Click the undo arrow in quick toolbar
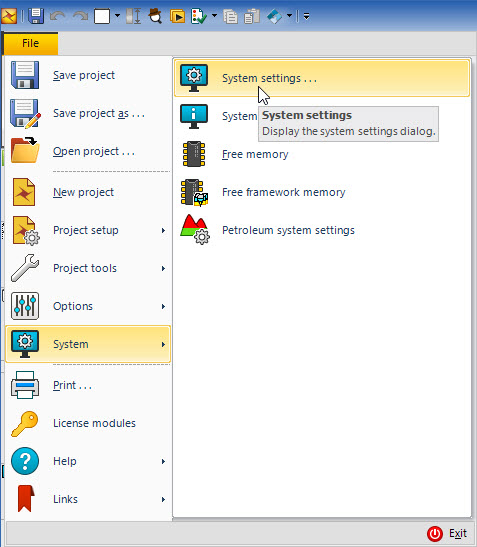This screenshot has width=477, height=547. click(x=58, y=16)
